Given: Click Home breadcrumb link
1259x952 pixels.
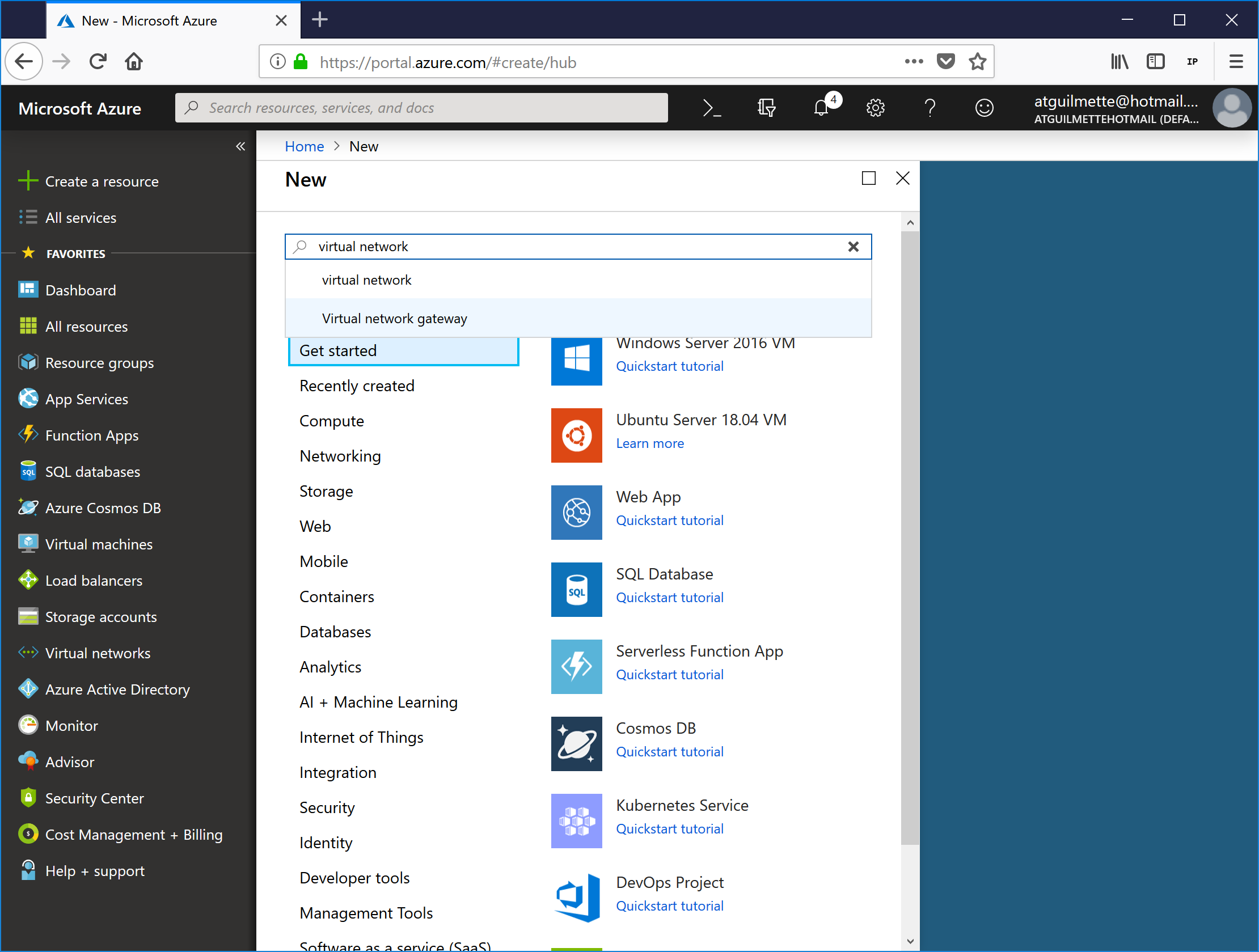Looking at the screenshot, I should coord(304,147).
